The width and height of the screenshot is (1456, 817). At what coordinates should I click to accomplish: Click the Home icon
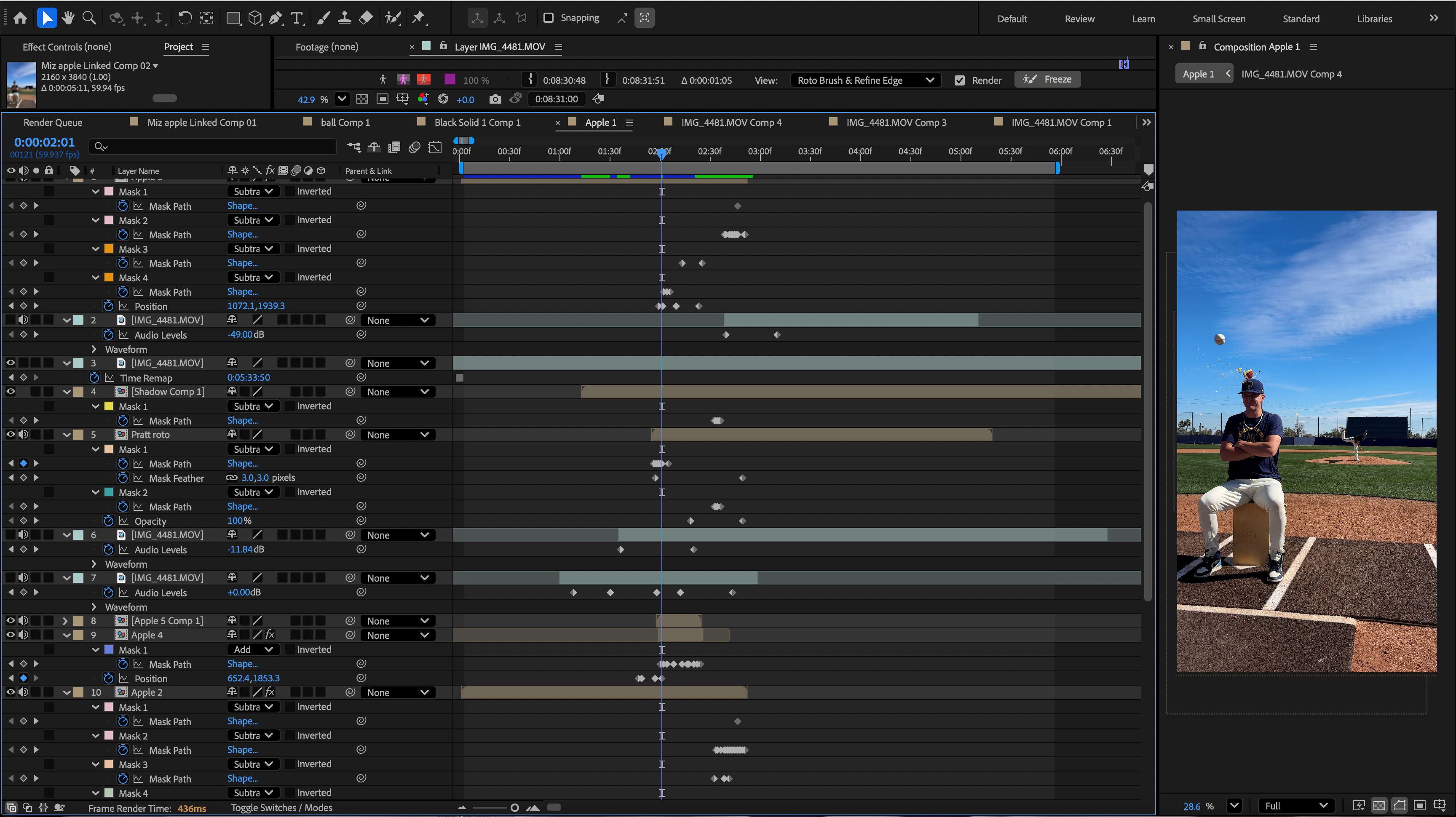point(20,18)
